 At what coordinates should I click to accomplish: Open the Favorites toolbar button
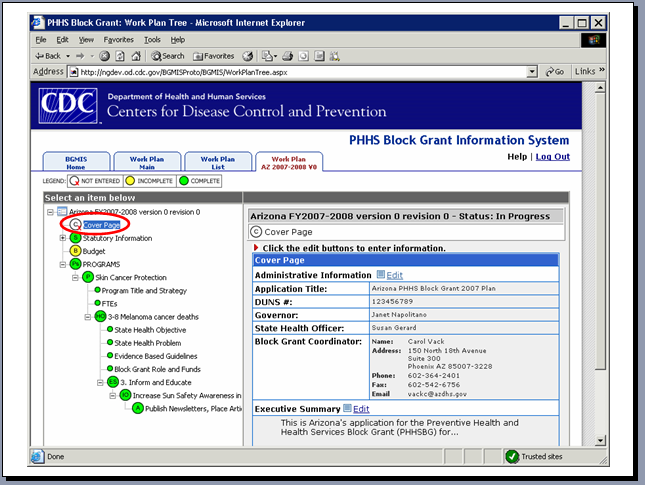coord(214,56)
